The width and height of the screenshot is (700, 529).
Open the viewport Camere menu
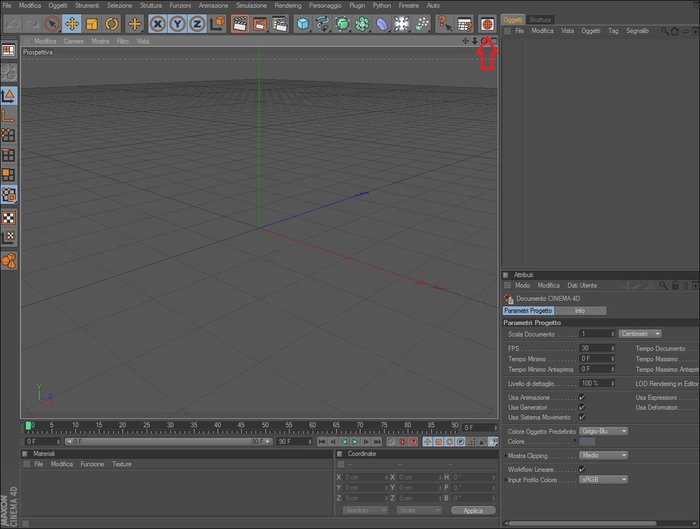pyautogui.click(x=74, y=41)
